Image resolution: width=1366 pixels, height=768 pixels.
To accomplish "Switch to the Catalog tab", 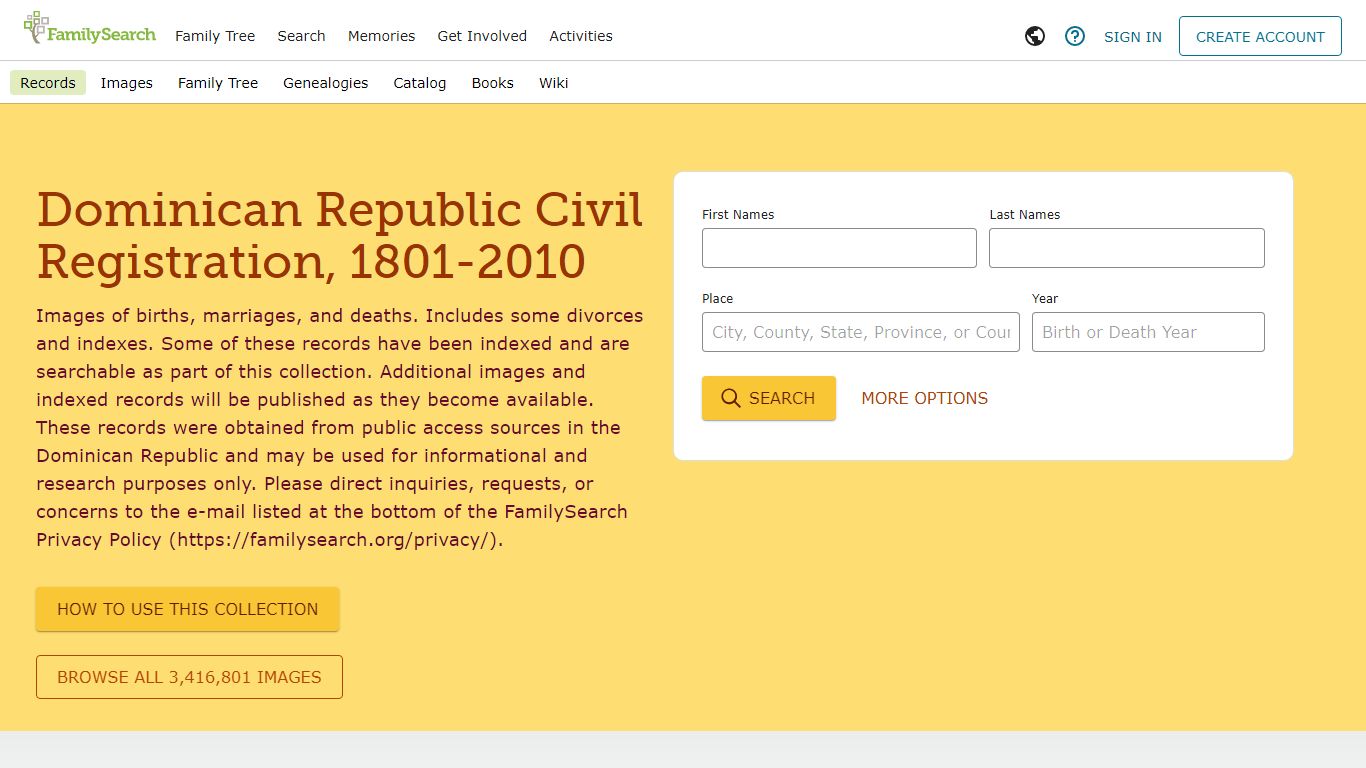I will (x=420, y=83).
